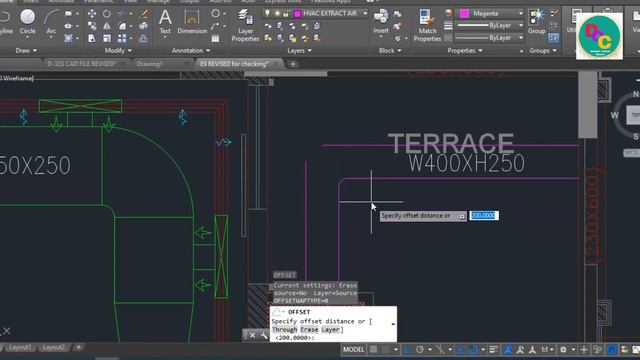Activate the Scale tool in Modify panel
This screenshot has height=360, width=640.
click(x=107, y=38)
